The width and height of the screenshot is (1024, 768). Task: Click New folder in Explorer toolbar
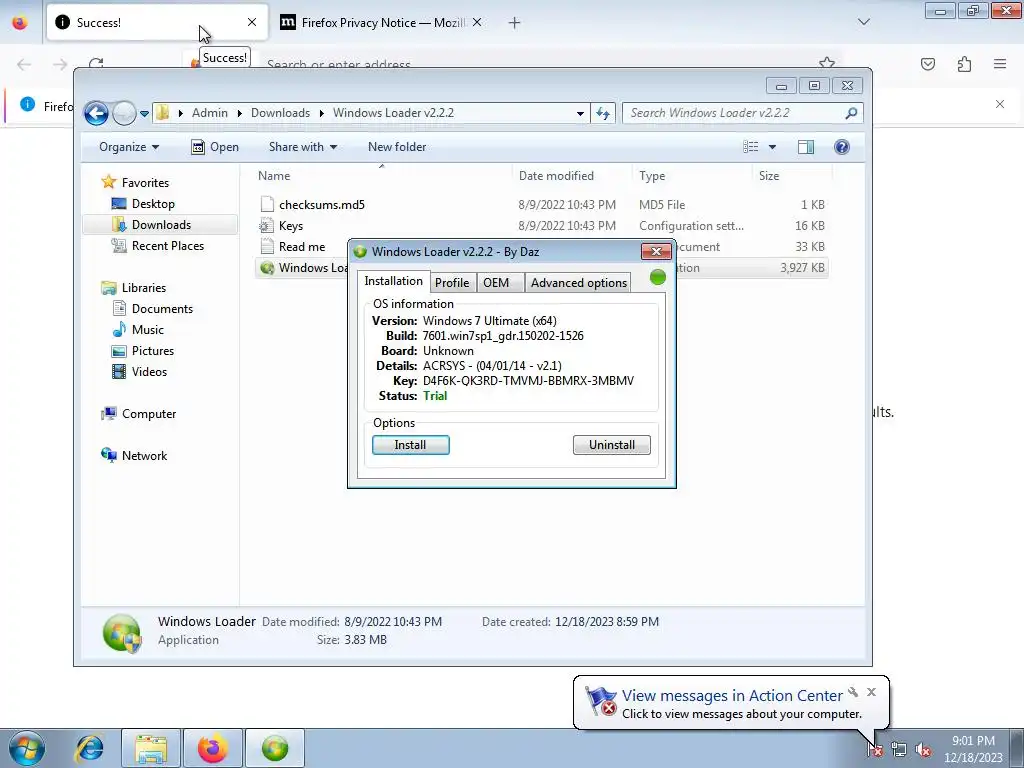coord(397,147)
